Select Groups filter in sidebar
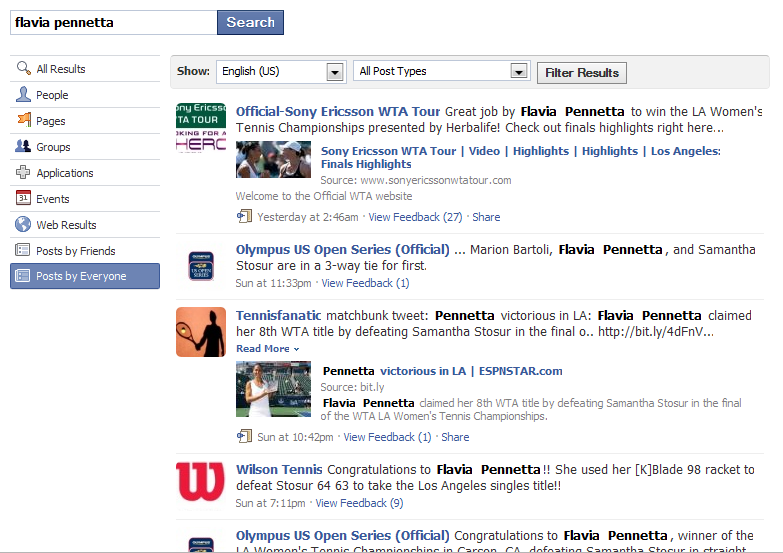The height and width of the screenshot is (553, 783). tap(85, 146)
